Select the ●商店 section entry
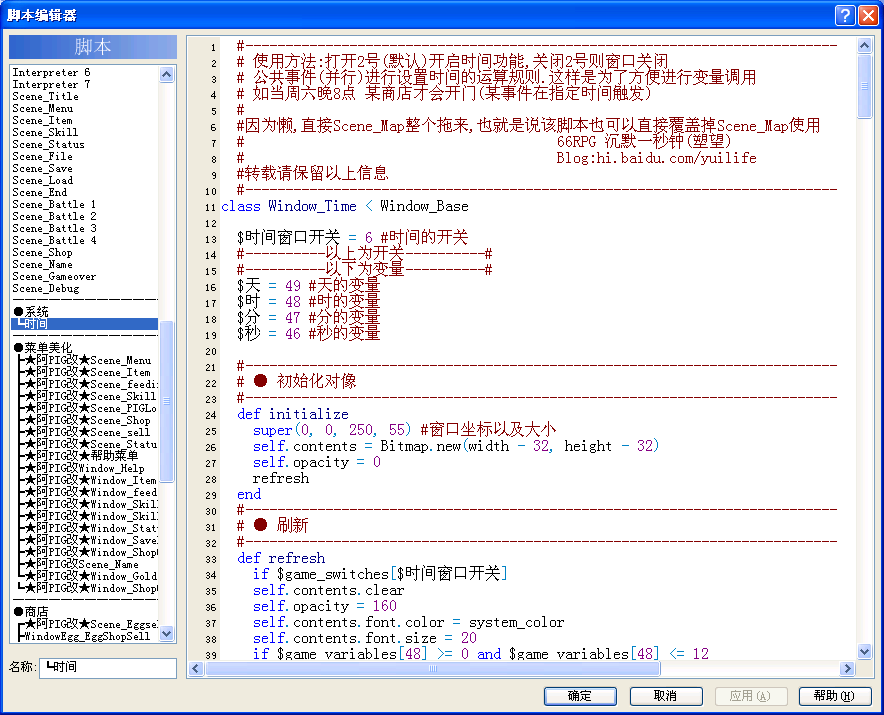 click(85, 612)
